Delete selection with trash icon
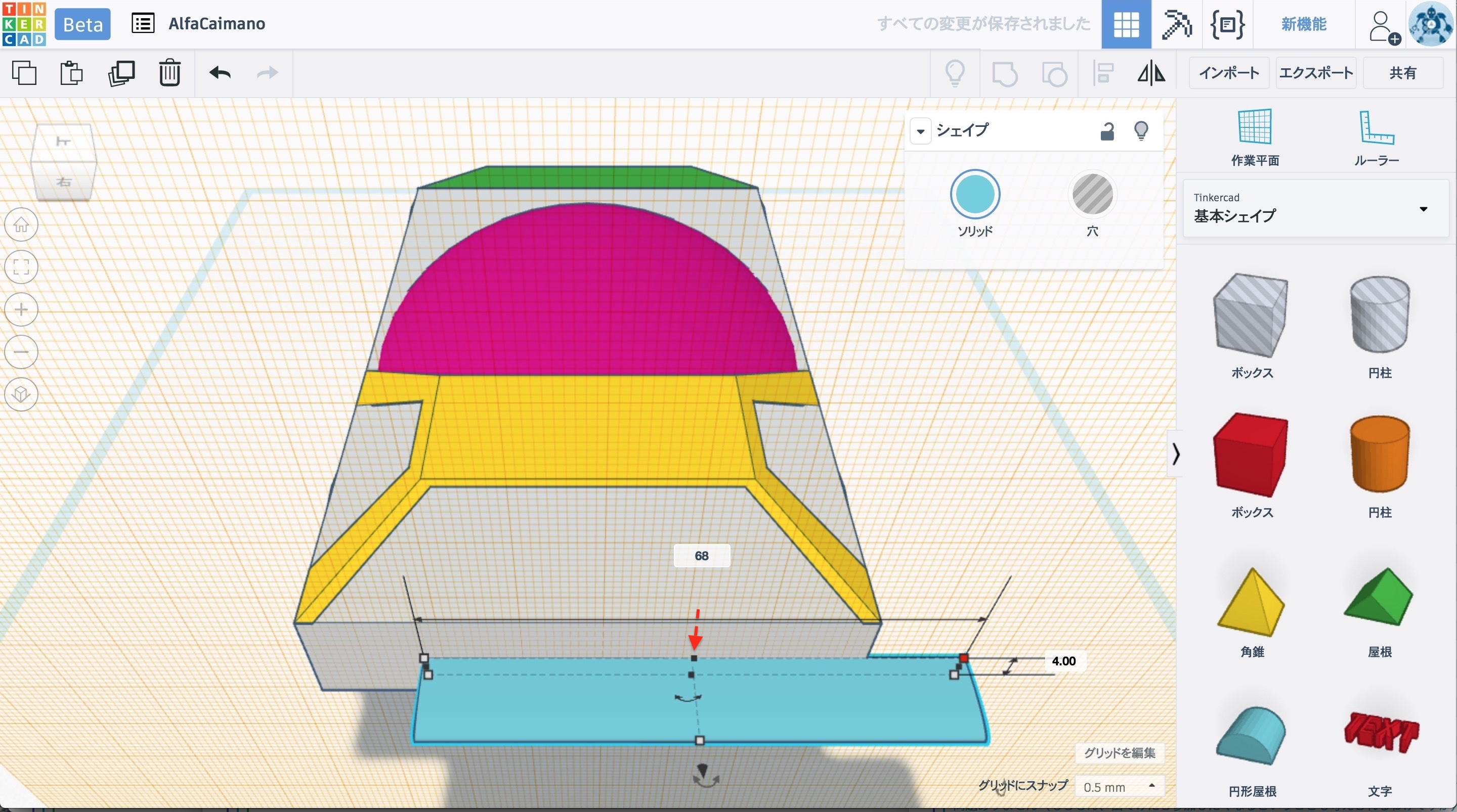 tap(169, 73)
